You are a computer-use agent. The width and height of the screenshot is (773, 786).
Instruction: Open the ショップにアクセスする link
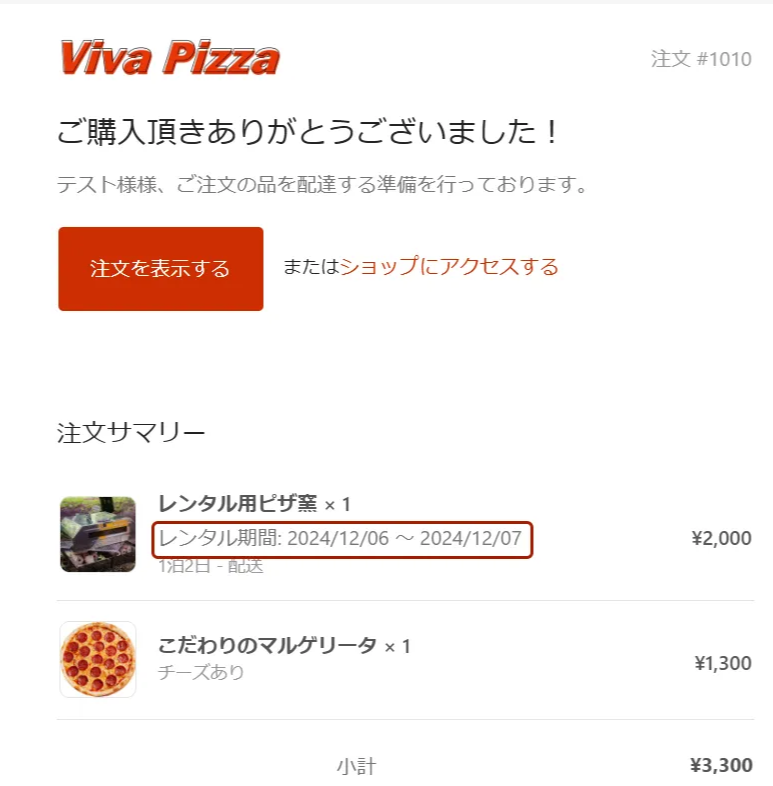point(449,267)
